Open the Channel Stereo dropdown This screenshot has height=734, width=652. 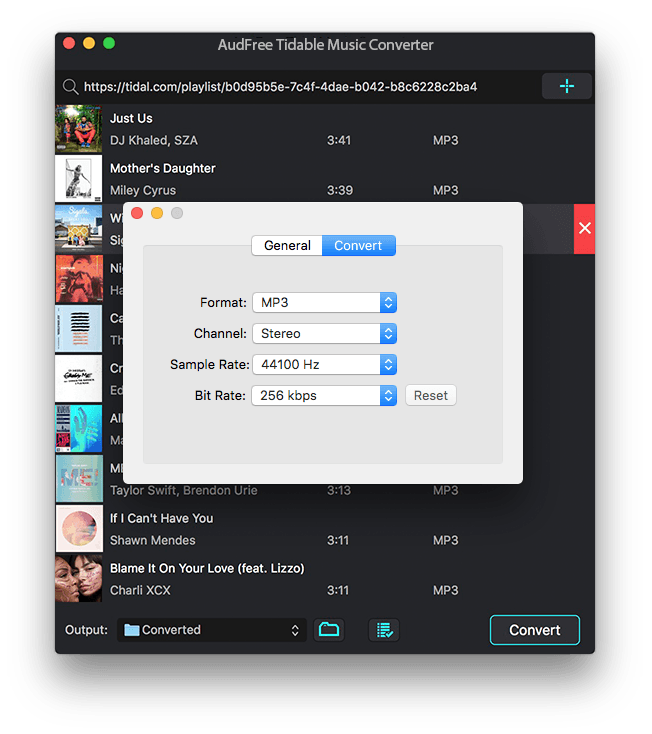[x=324, y=333]
